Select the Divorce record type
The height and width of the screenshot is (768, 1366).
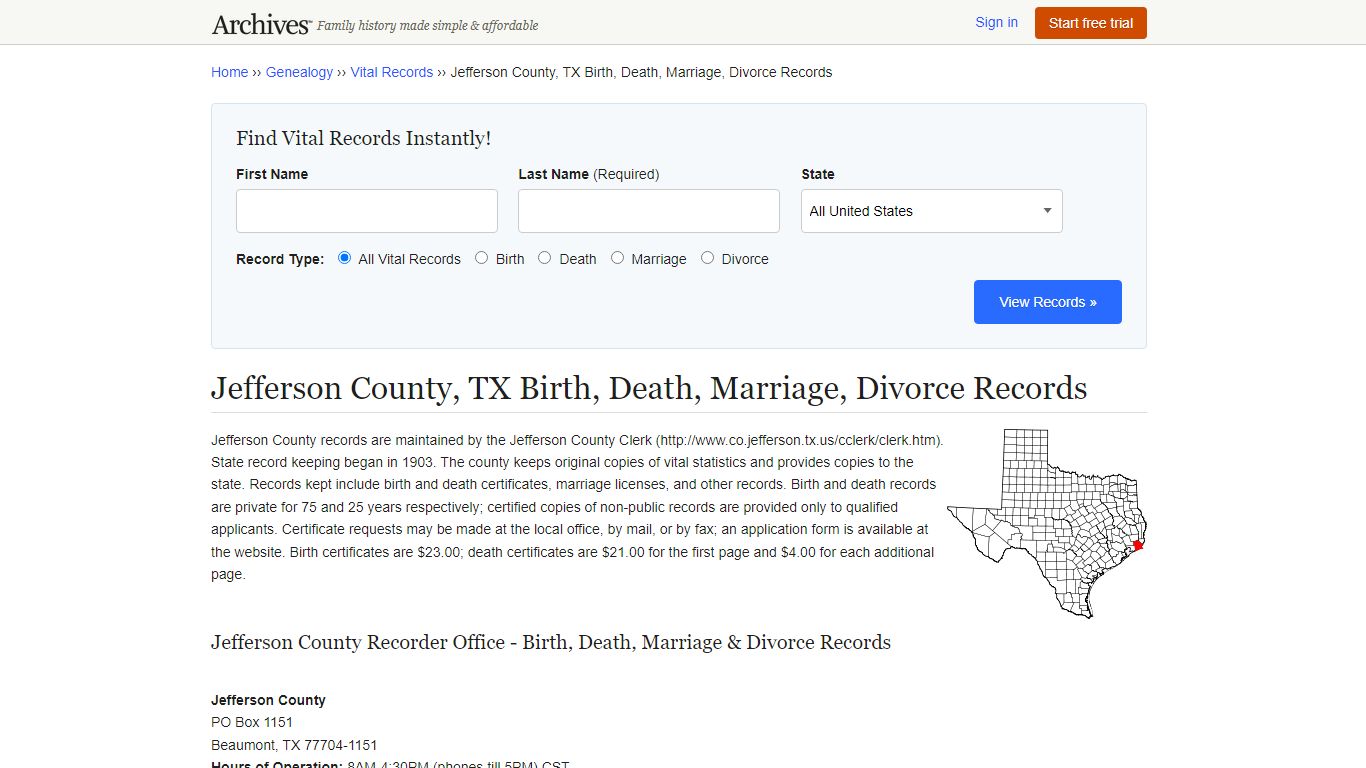click(x=707, y=257)
